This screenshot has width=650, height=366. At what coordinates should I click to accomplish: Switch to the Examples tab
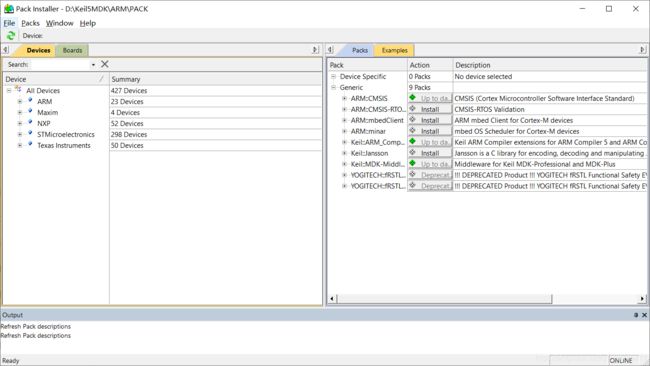394,50
